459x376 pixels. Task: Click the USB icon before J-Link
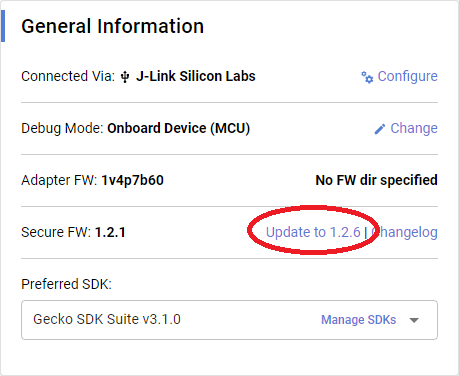125,77
